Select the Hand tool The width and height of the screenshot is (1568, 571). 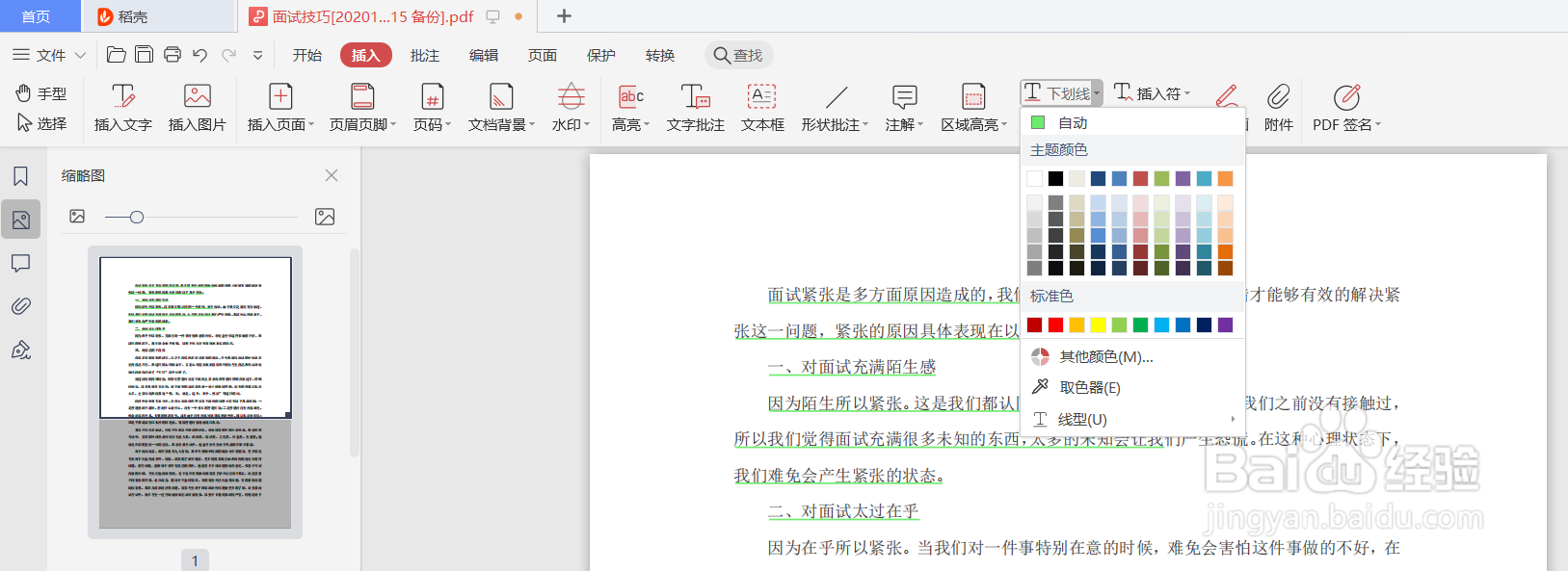[41, 93]
